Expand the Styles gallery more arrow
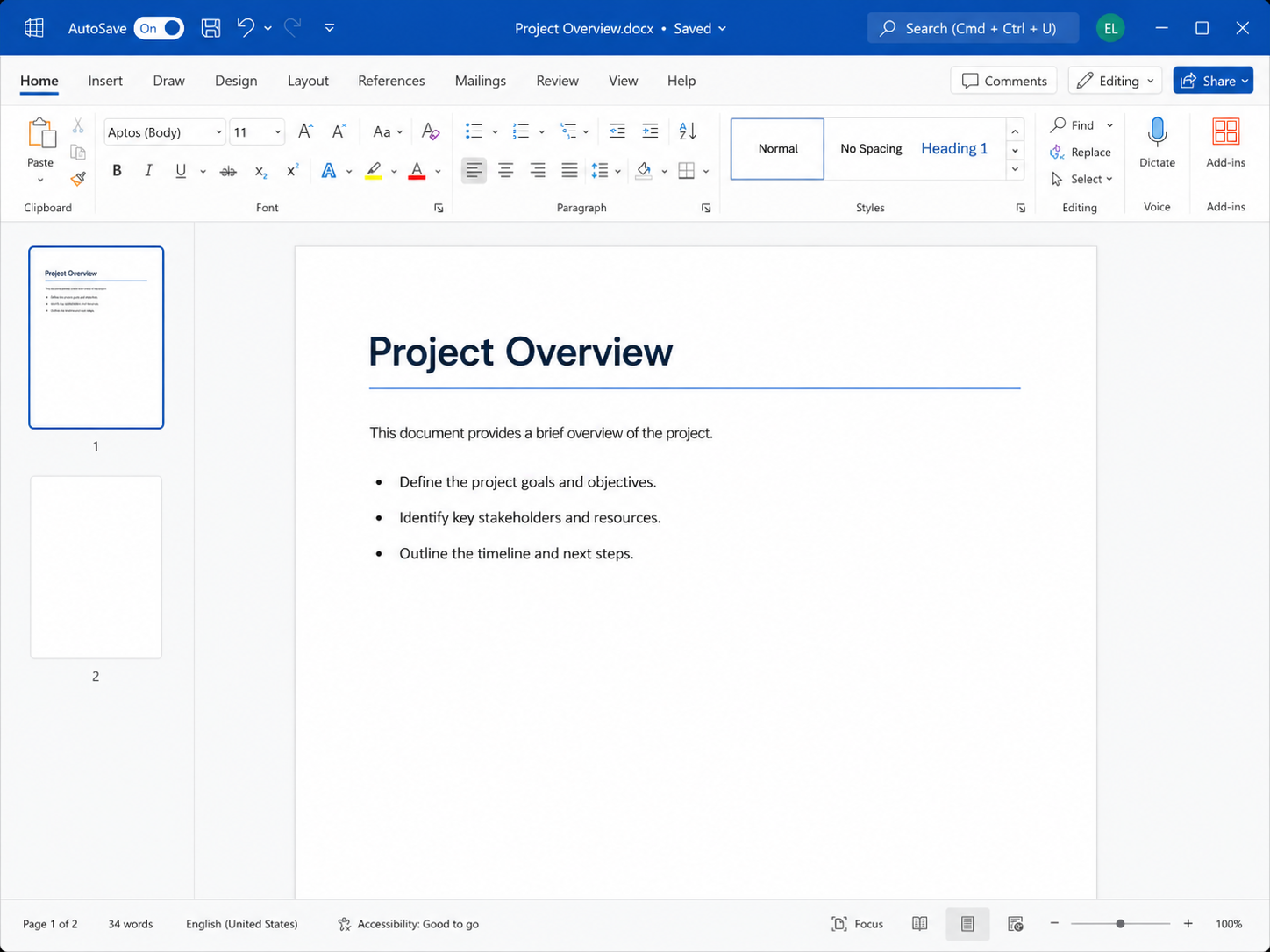This screenshot has height=952, width=1270. click(x=1015, y=169)
